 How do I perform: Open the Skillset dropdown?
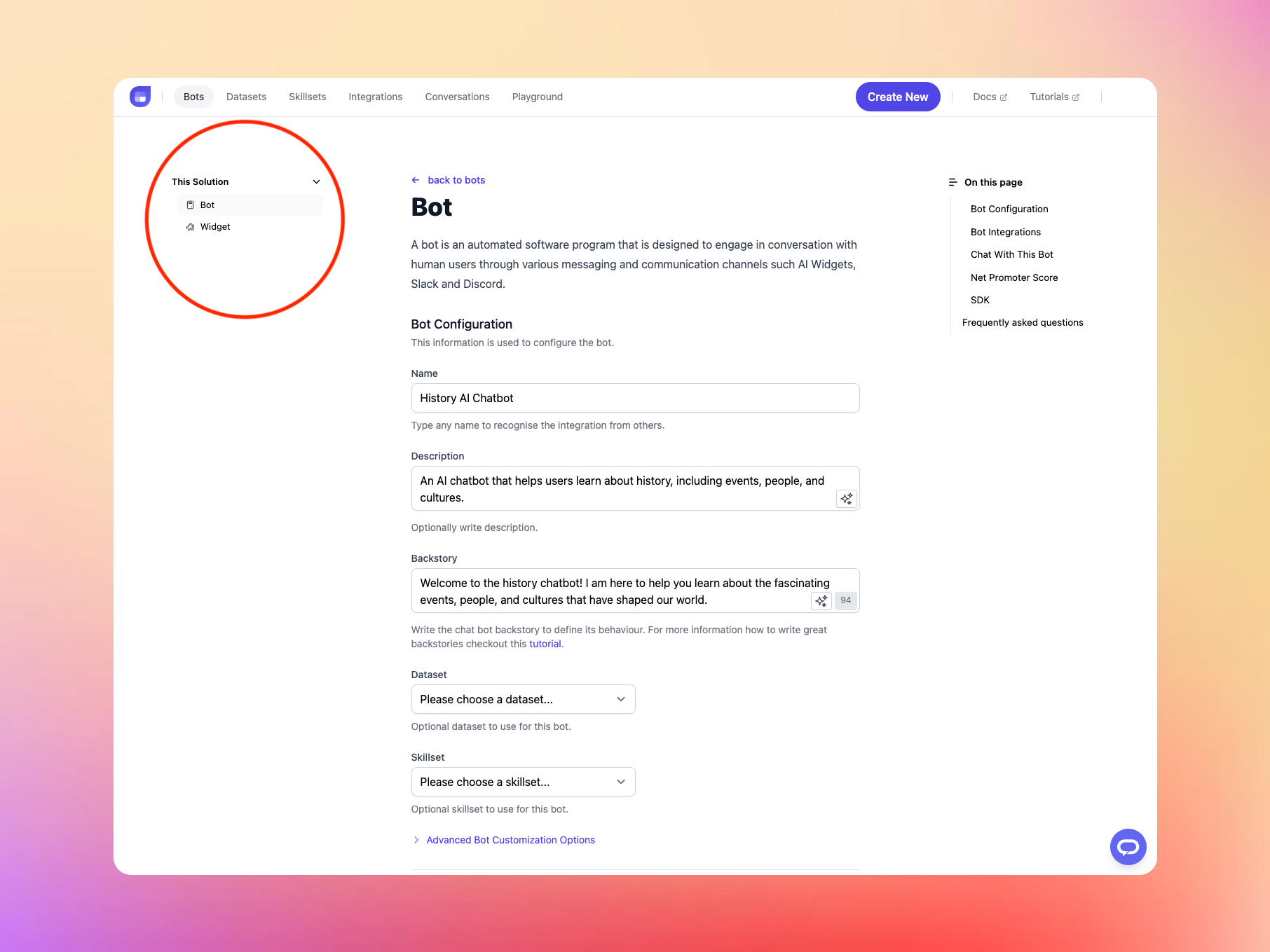point(523,782)
